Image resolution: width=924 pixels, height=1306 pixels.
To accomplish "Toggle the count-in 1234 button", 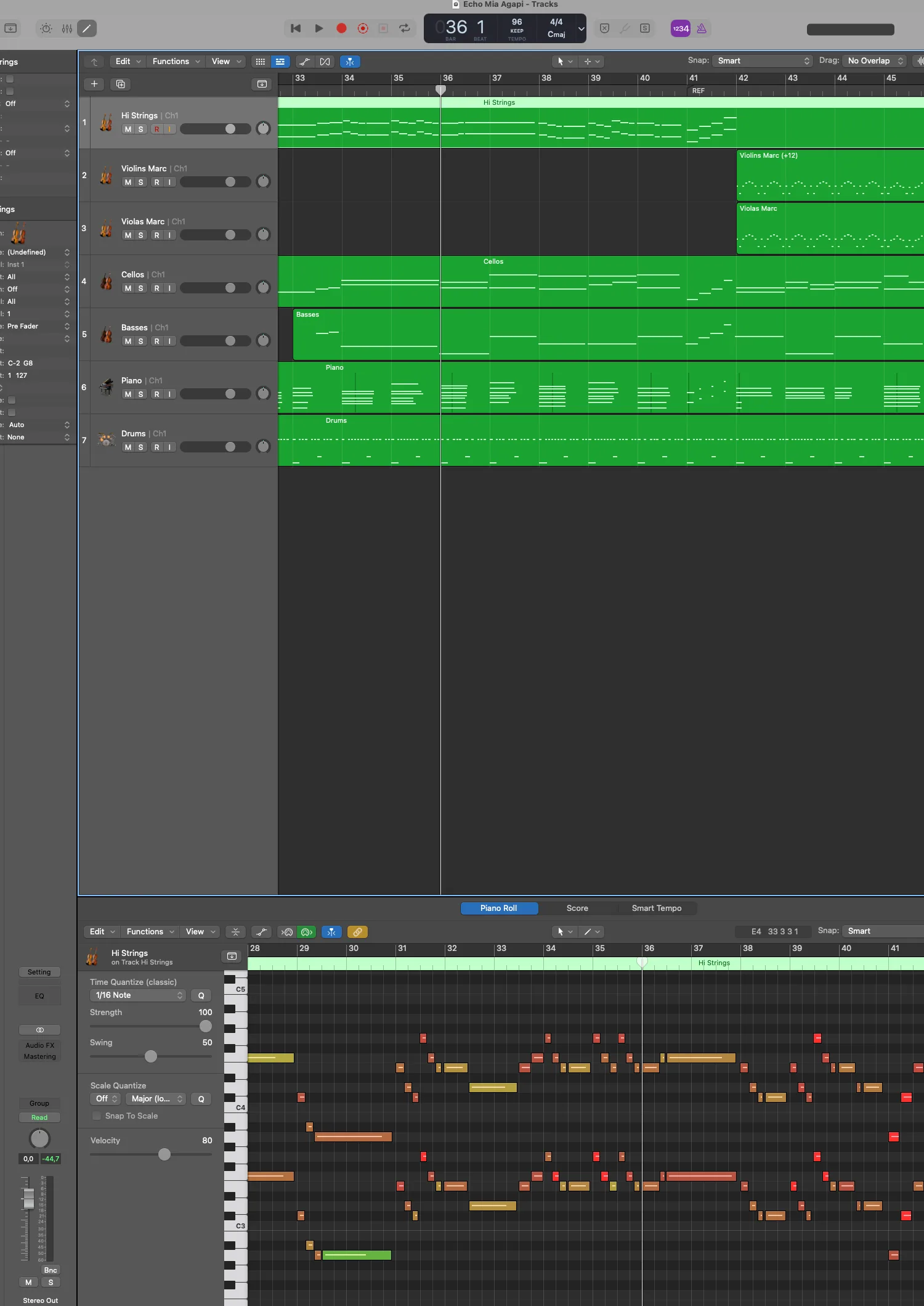I will pyautogui.click(x=681, y=28).
